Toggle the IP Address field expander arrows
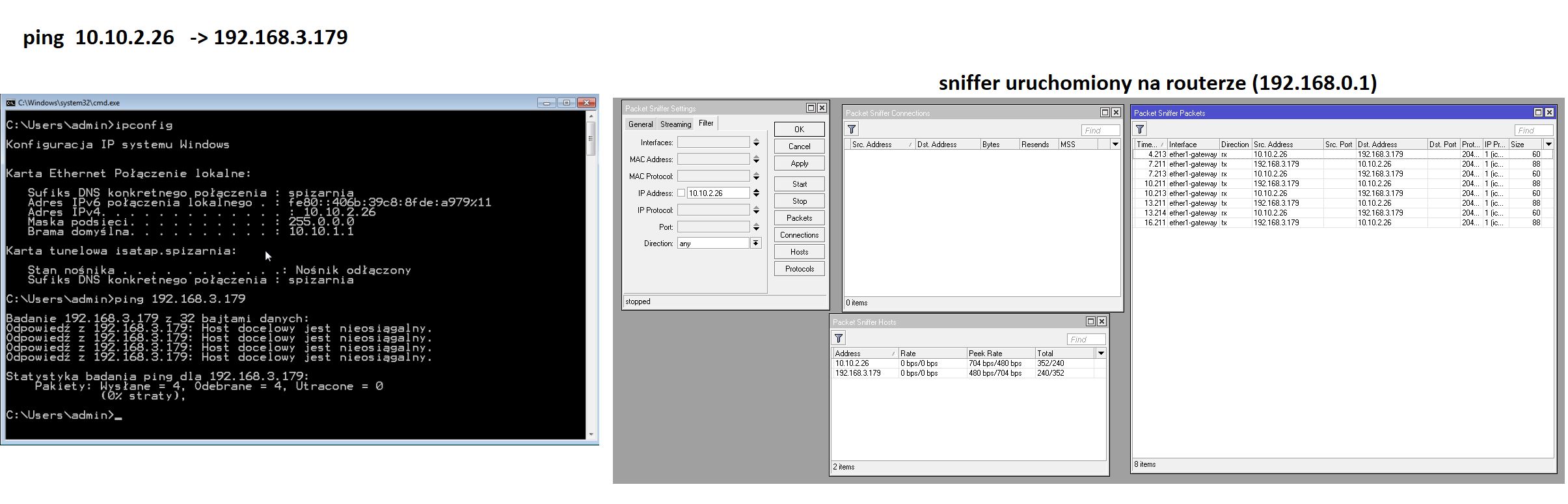 [756, 193]
